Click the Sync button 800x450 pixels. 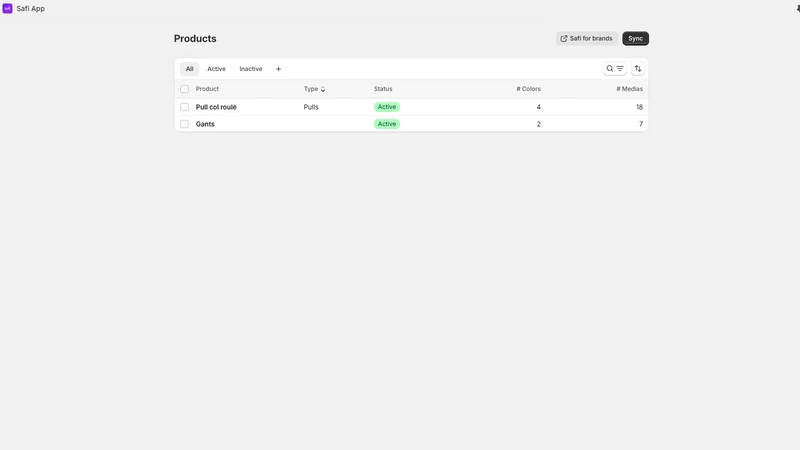[635, 38]
